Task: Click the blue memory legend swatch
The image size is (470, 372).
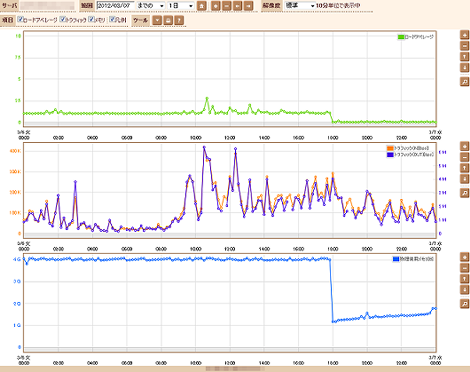Action: click(396, 259)
